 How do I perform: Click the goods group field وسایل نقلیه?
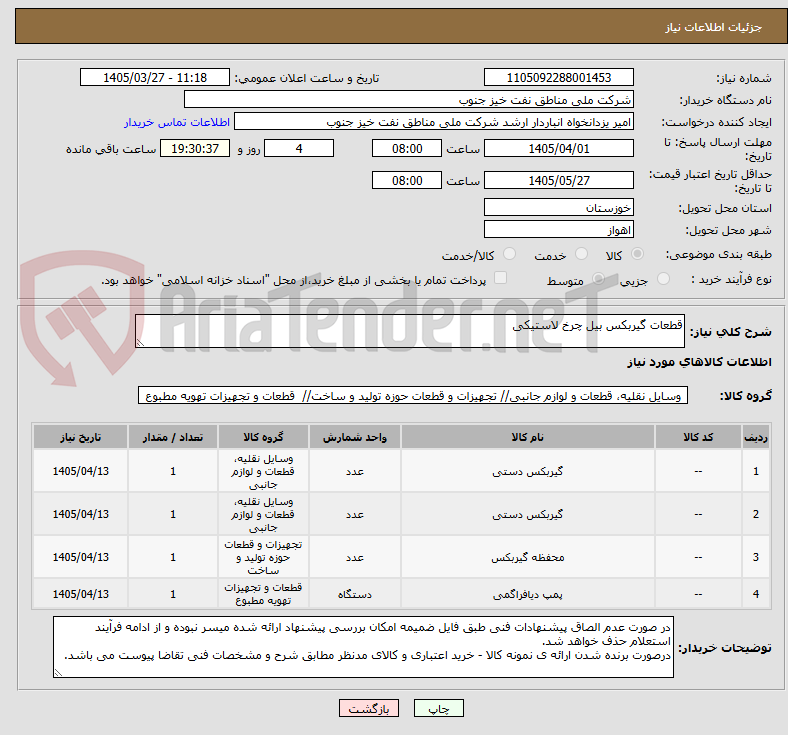[413, 395]
